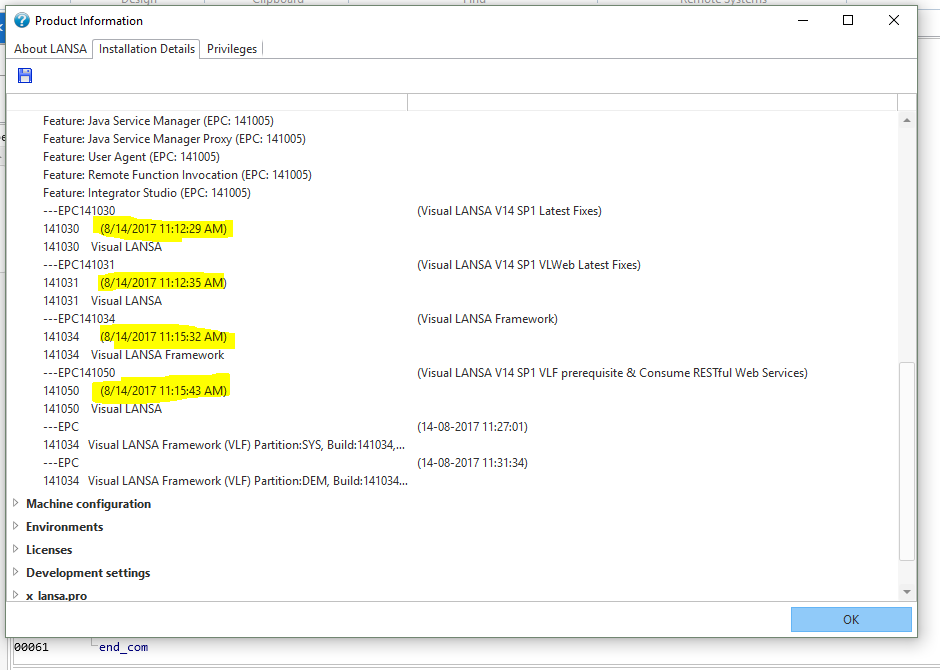Click the 8/14/2017 11:12:35 AM timestamp
Image resolution: width=940 pixels, height=670 pixels.
click(x=163, y=283)
